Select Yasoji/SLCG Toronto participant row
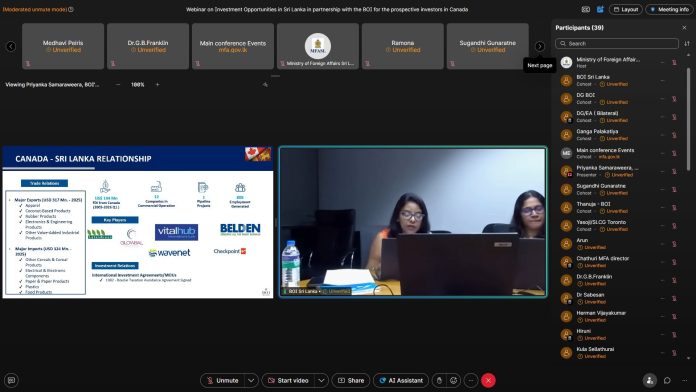696x392 pixels. click(619, 226)
